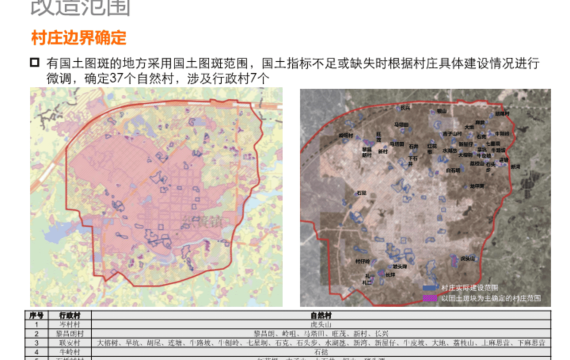Click the square bullet before 有国土图斑
Image resolution: width=570 pixels, height=360 pixels.
coord(35,63)
